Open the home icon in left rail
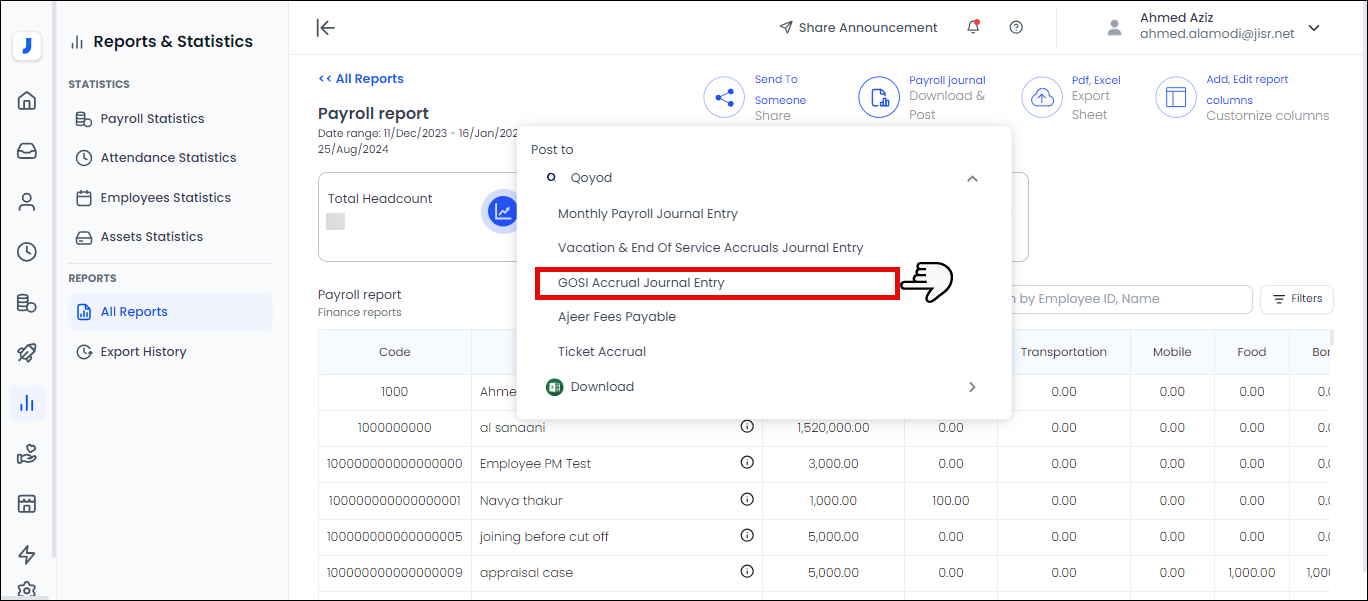 point(27,100)
